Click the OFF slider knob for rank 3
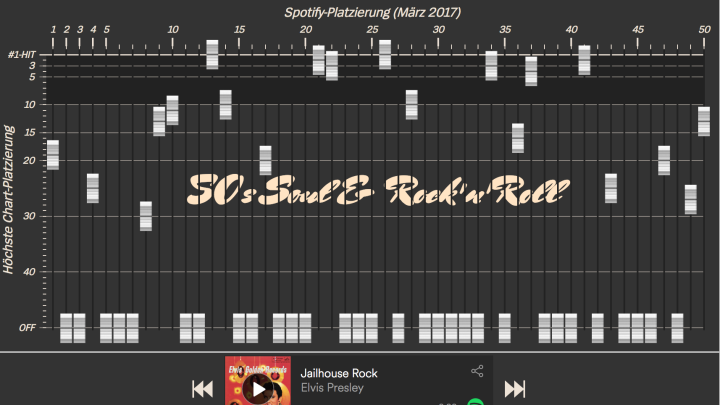 (x=79, y=328)
